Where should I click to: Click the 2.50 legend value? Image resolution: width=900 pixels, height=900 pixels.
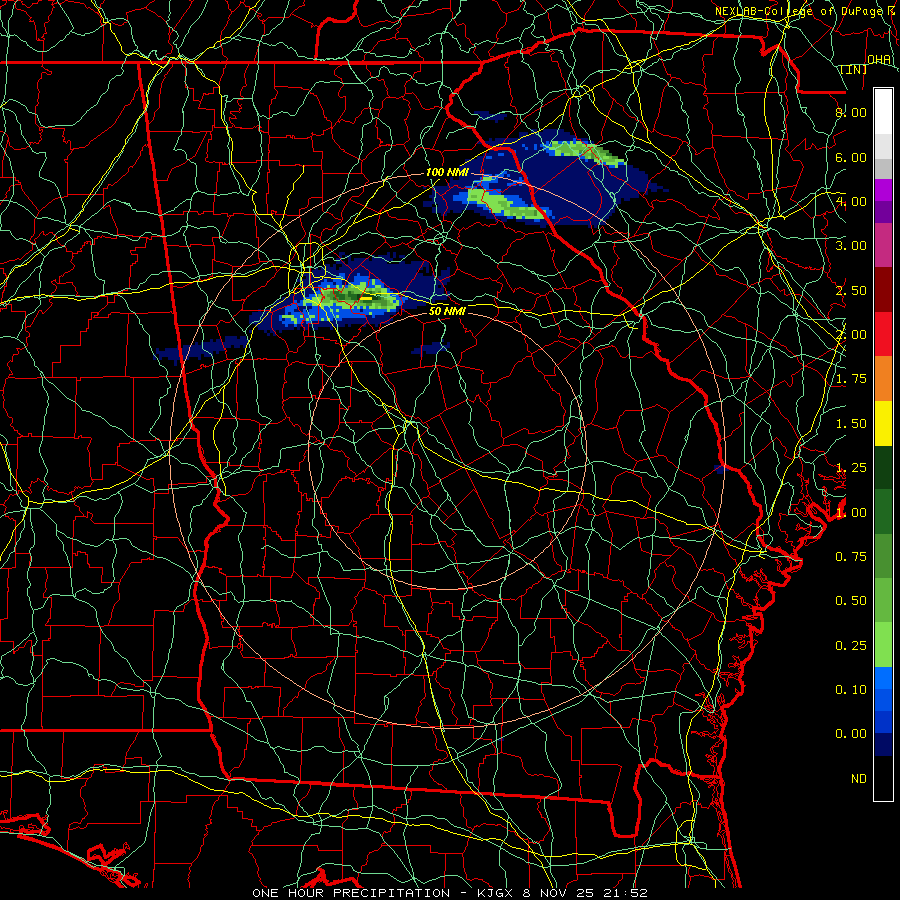(851, 290)
